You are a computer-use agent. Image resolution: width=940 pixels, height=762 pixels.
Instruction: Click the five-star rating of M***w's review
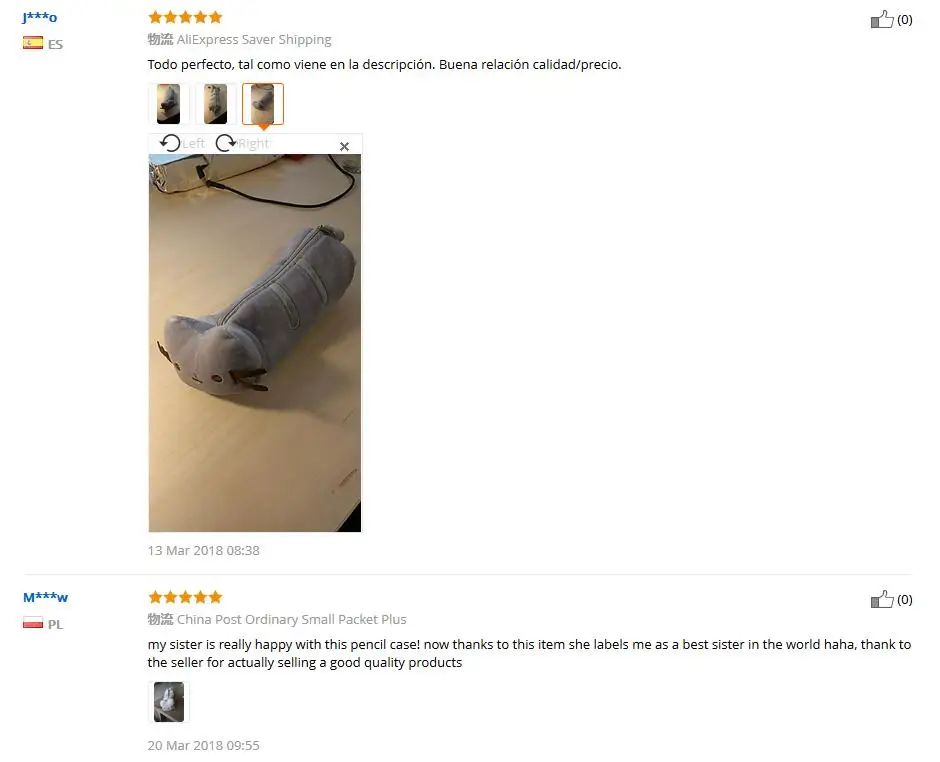[185, 597]
